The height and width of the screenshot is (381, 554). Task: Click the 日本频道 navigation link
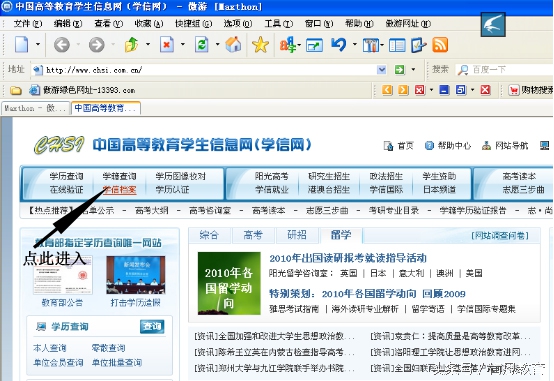click(x=440, y=190)
